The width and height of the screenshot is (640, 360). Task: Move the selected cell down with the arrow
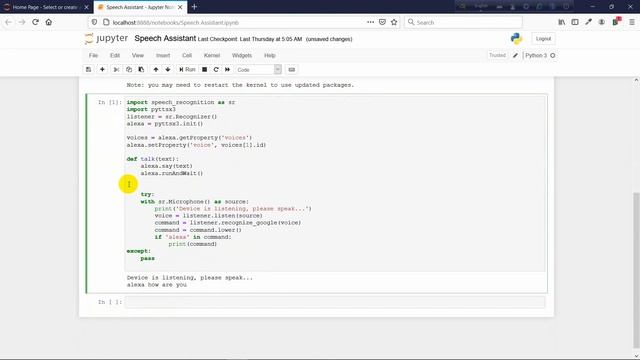click(x=168, y=69)
